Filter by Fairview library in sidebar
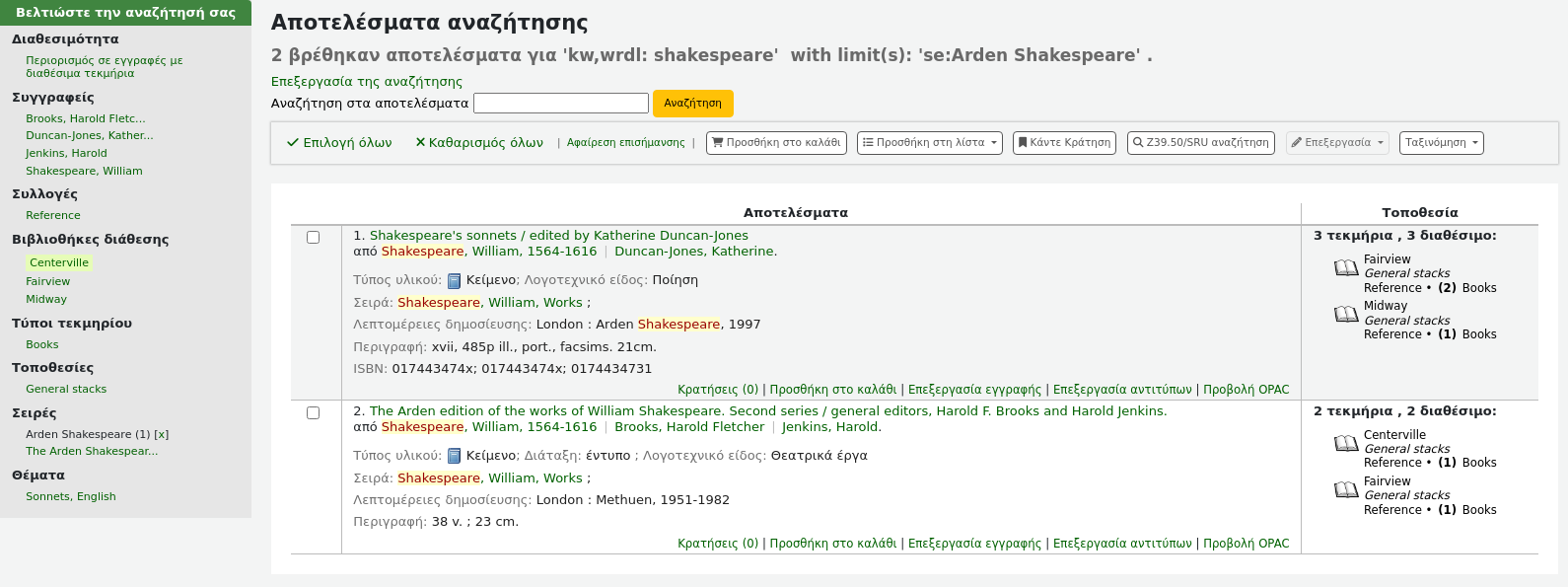Screen dimensions: 1568x587 pos(48,281)
